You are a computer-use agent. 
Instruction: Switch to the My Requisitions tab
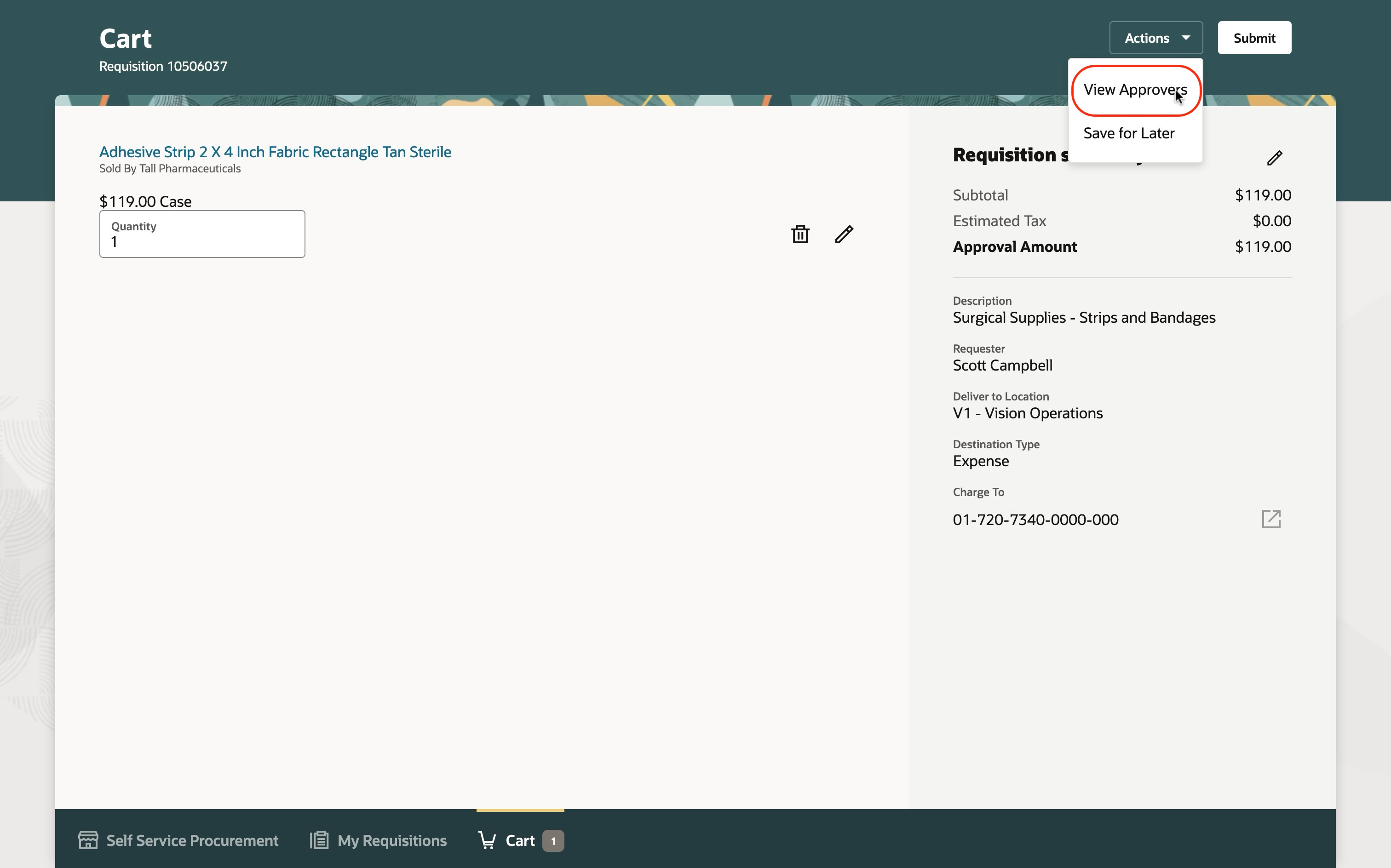[392, 840]
